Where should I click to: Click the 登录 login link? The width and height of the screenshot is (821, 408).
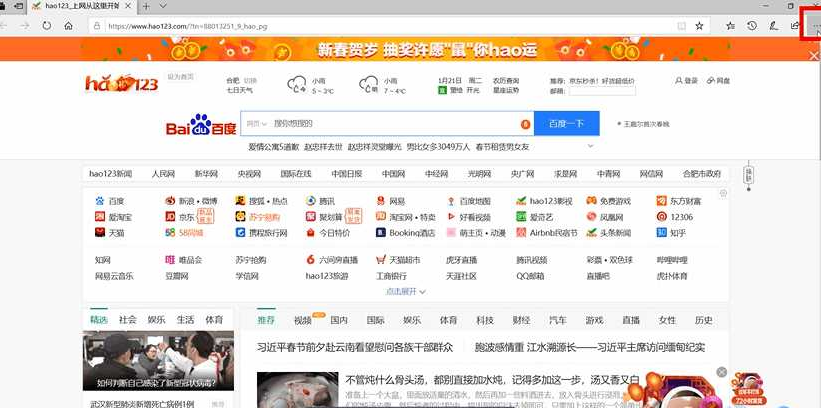[x=686, y=81]
